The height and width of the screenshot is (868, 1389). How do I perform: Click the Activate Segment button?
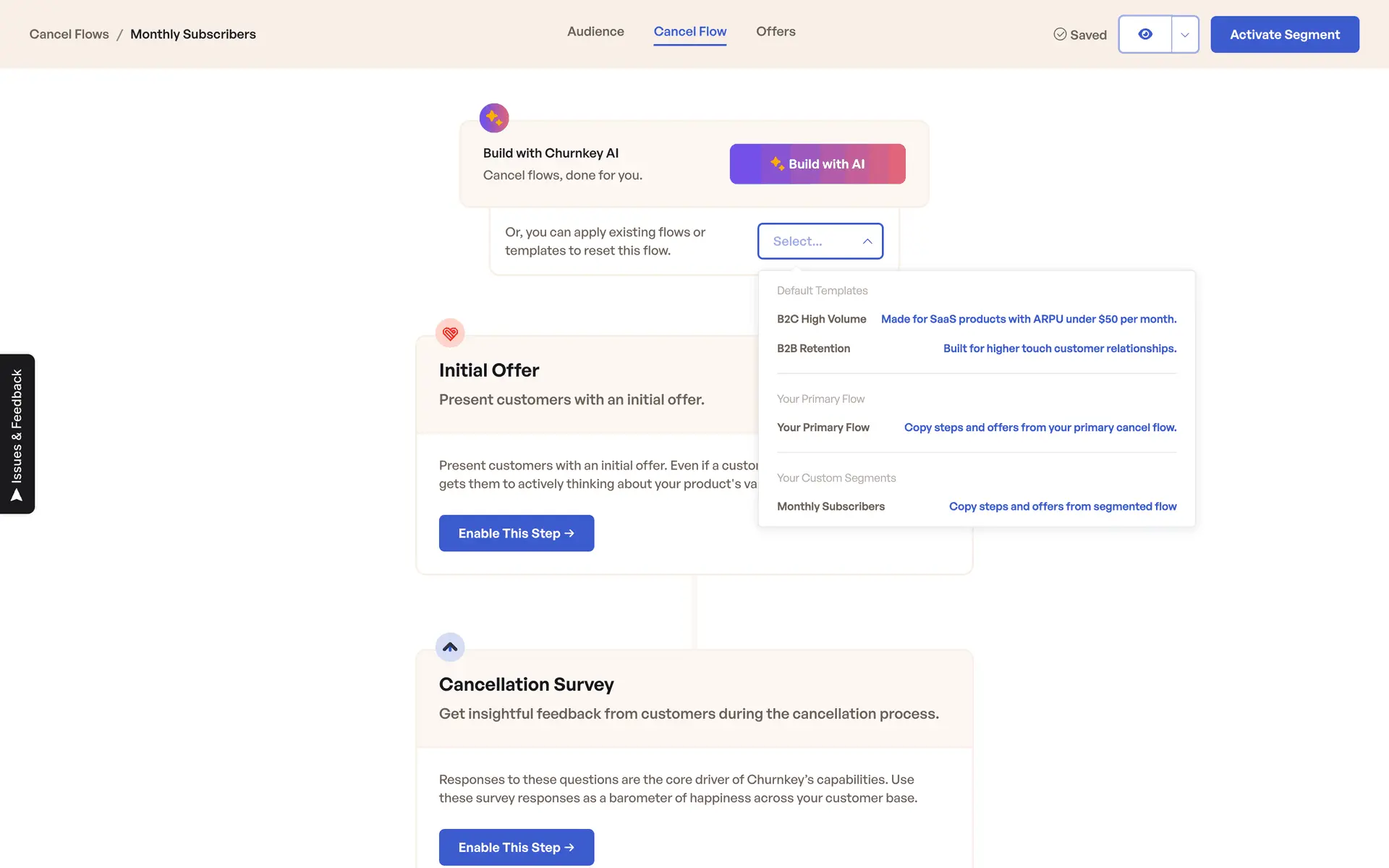point(1284,35)
